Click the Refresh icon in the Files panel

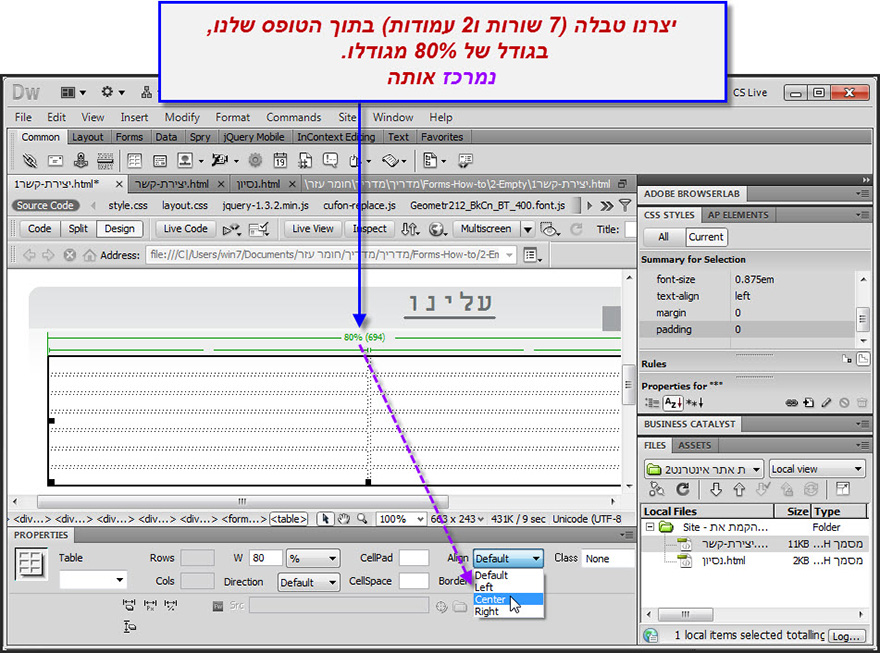pos(682,490)
